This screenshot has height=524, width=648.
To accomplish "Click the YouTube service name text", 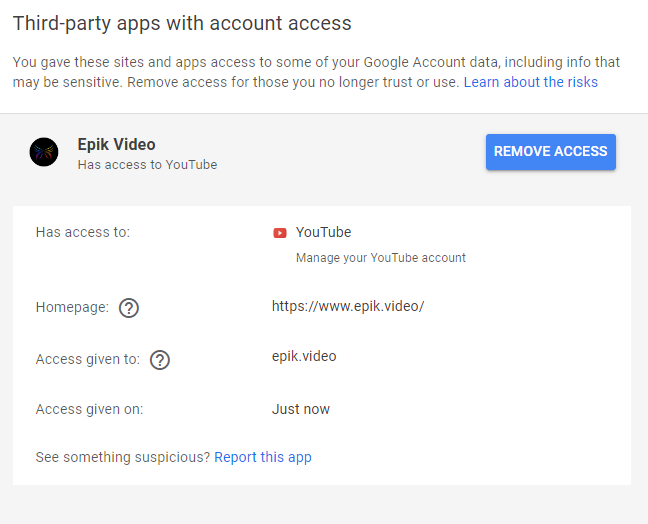I will point(324,232).
